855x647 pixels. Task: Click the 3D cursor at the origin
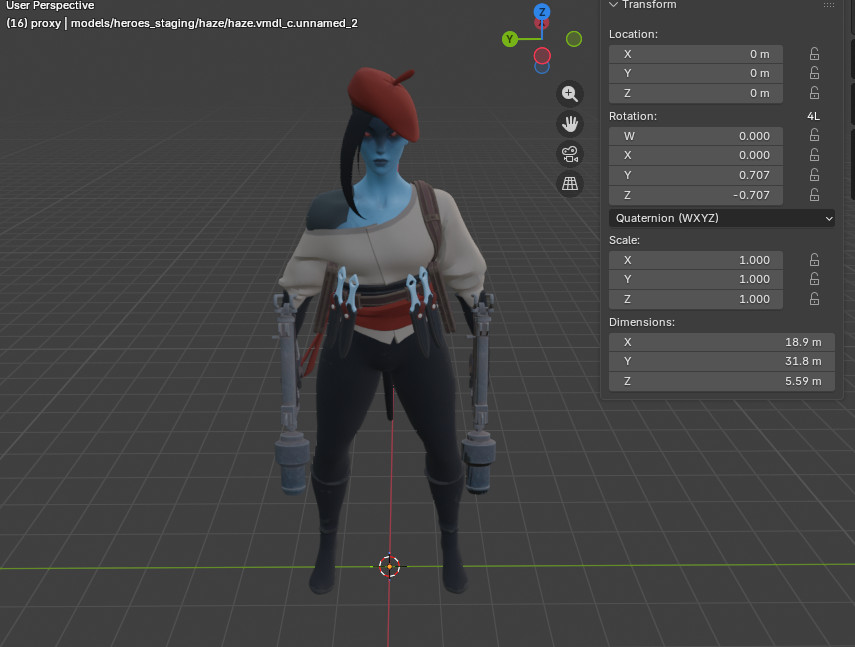click(x=390, y=566)
